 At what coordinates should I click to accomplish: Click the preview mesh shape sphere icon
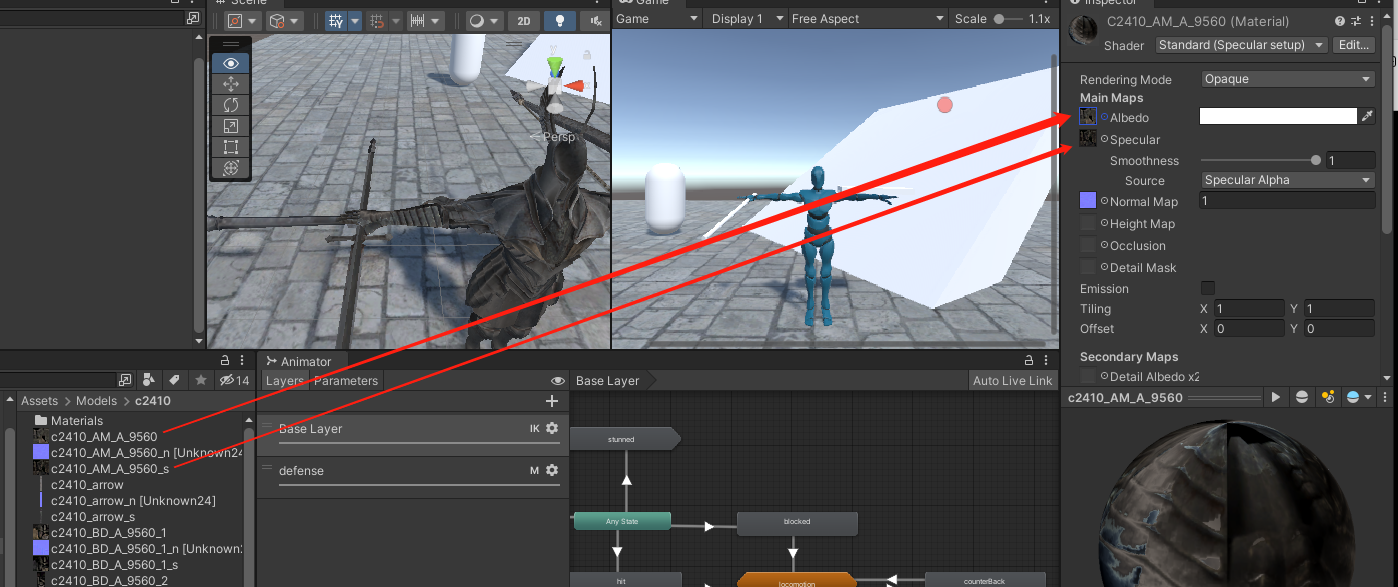[x=1302, y=397]
